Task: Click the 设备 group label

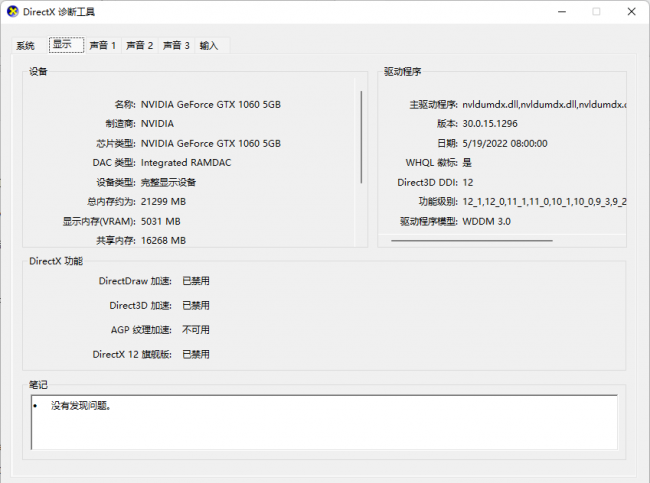Action: click(x=38, y=72)
